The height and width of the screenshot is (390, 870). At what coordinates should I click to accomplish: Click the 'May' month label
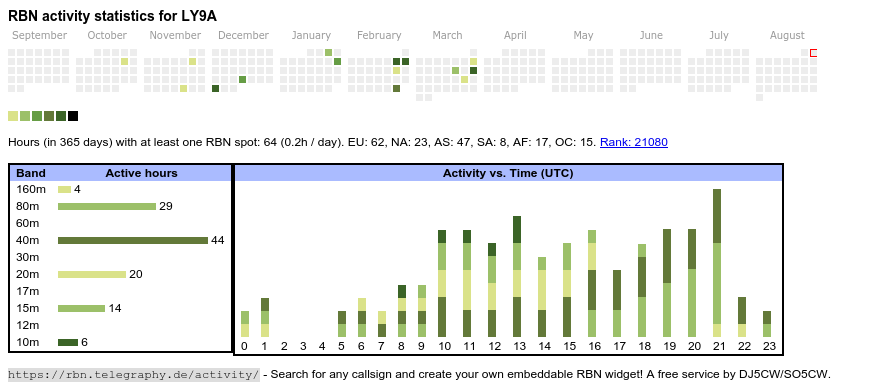point(583,36)
